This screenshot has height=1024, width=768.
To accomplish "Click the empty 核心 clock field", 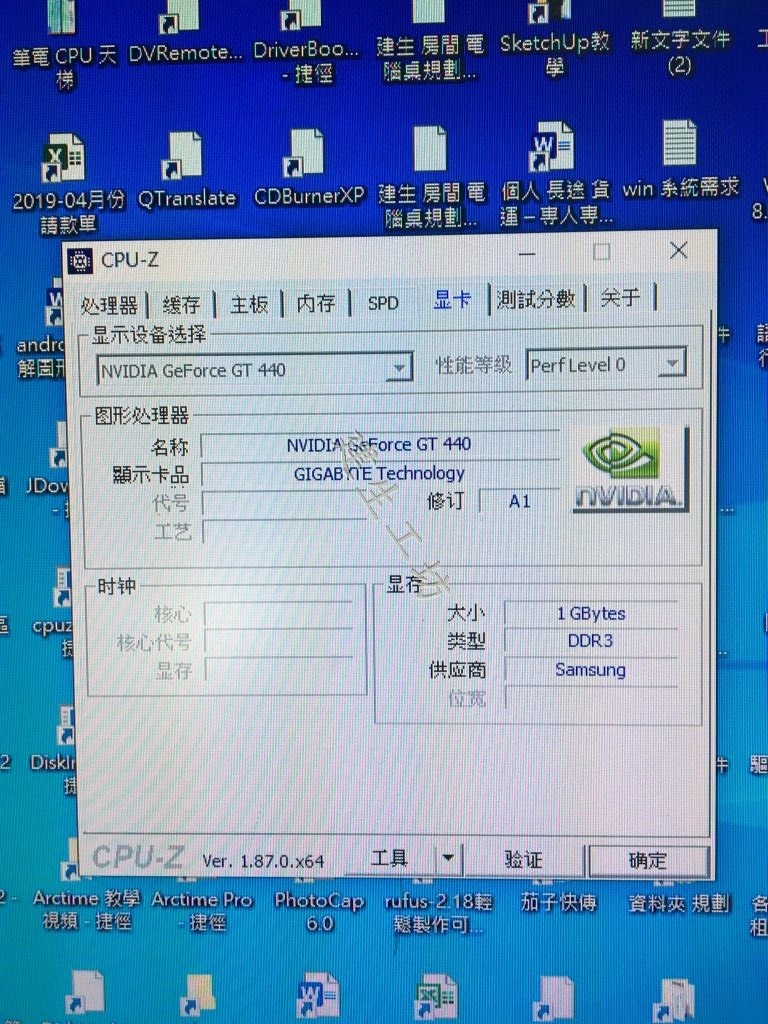I will [278, 614].
